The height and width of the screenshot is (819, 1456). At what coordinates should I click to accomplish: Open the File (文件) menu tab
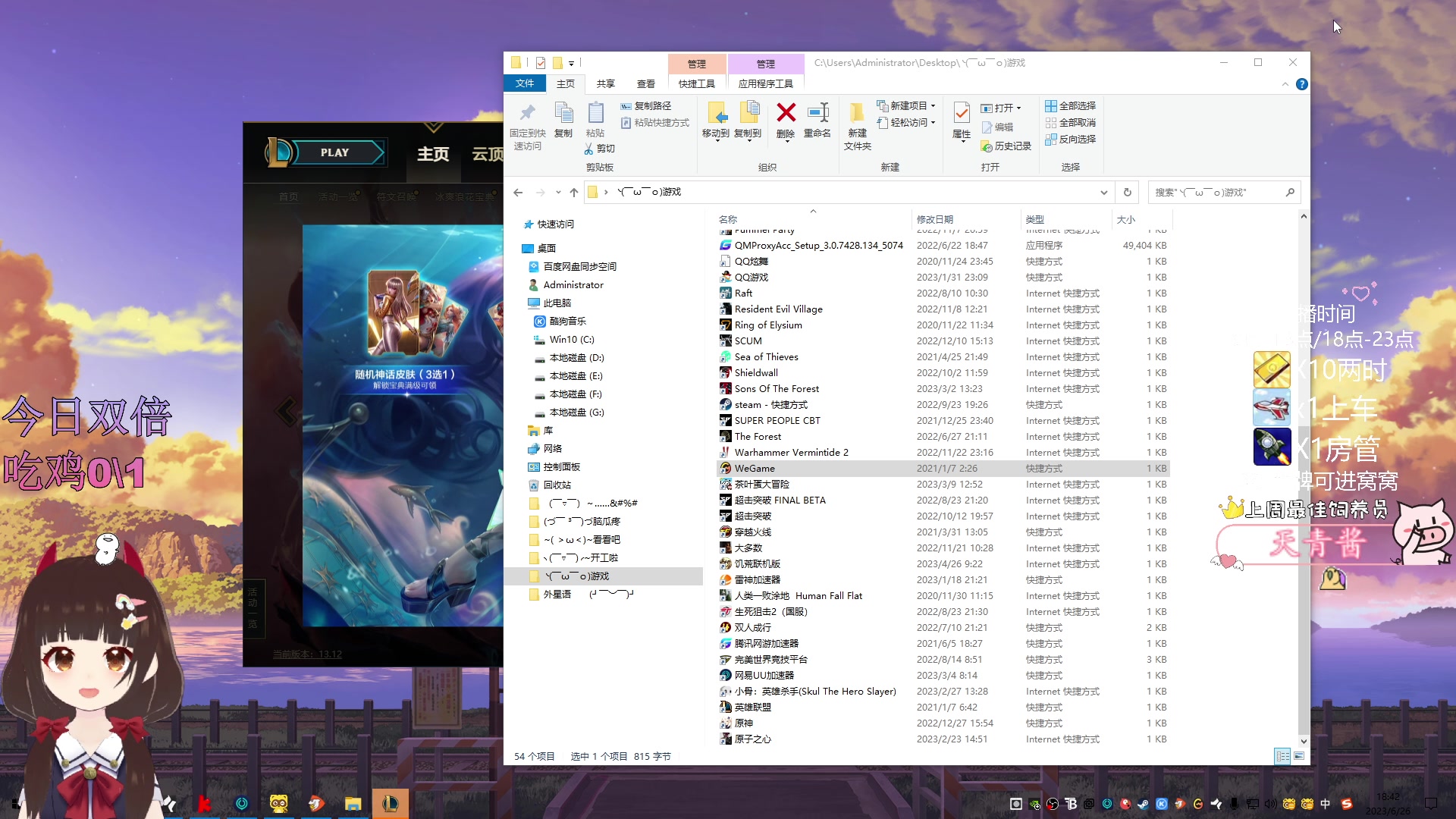pyautogui.click(x=525, y=83)
